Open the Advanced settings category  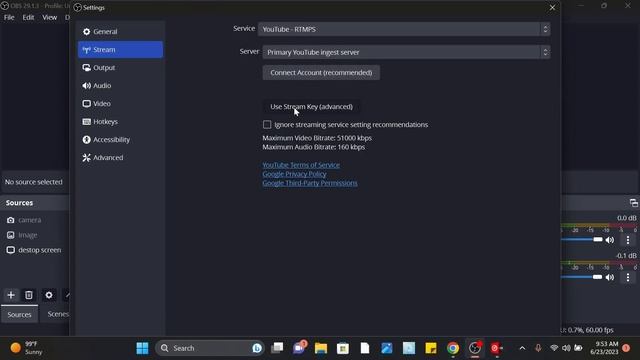(x=120, y=158)
